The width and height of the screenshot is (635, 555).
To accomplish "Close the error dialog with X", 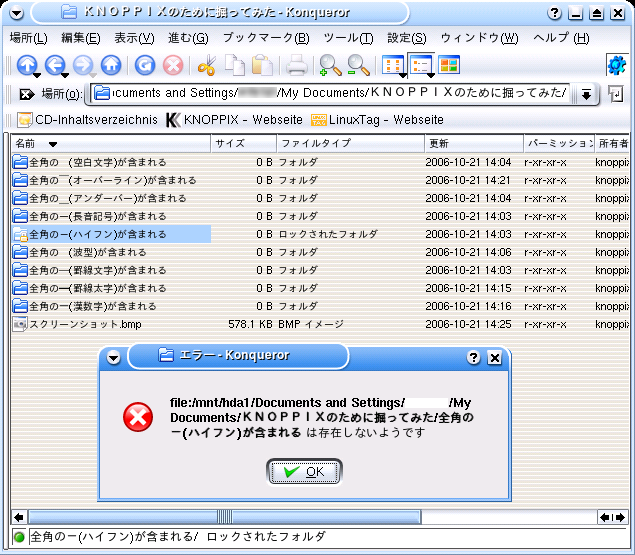I will (494, 358).
